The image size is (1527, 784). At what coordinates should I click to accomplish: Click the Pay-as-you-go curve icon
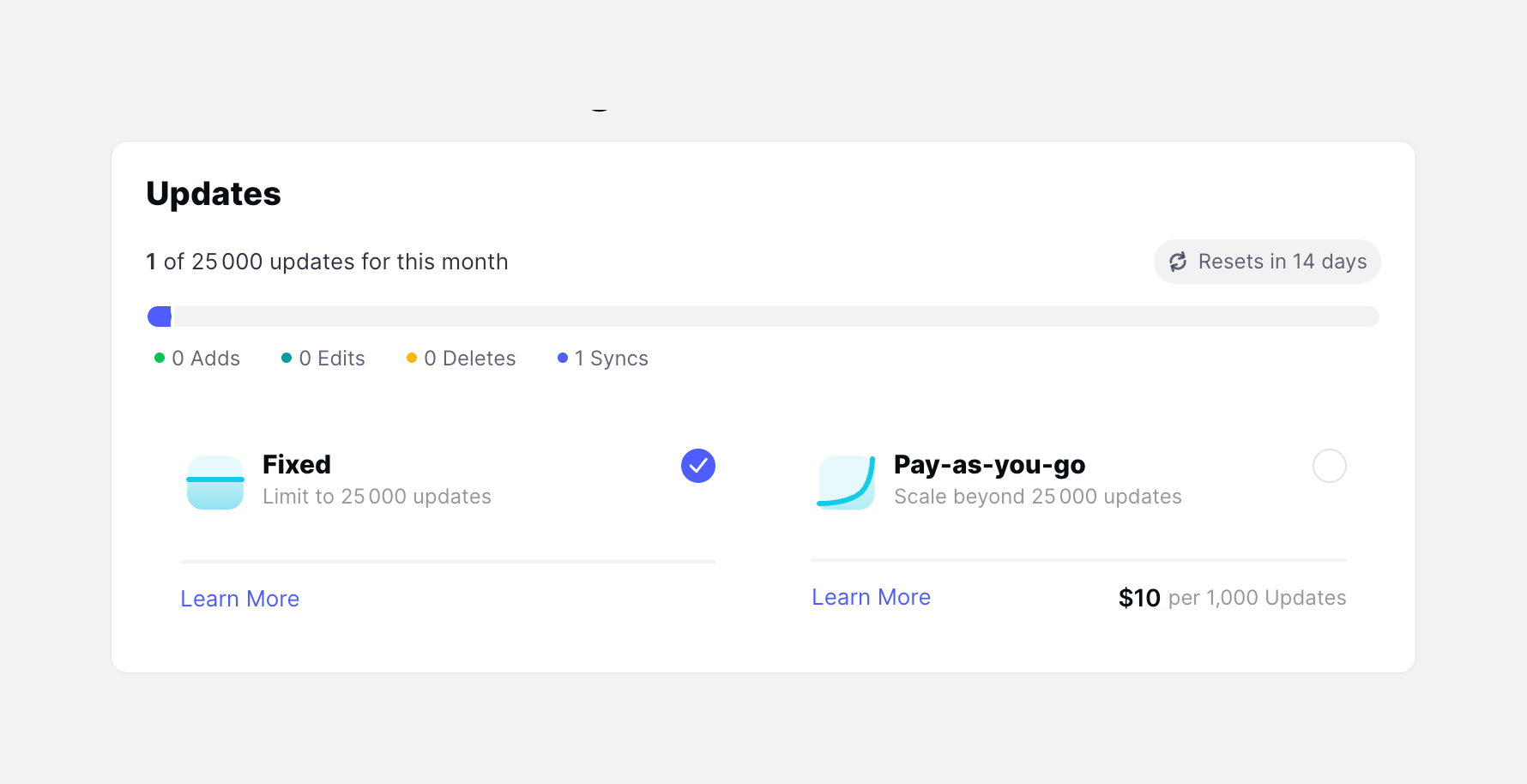(846, 482)
